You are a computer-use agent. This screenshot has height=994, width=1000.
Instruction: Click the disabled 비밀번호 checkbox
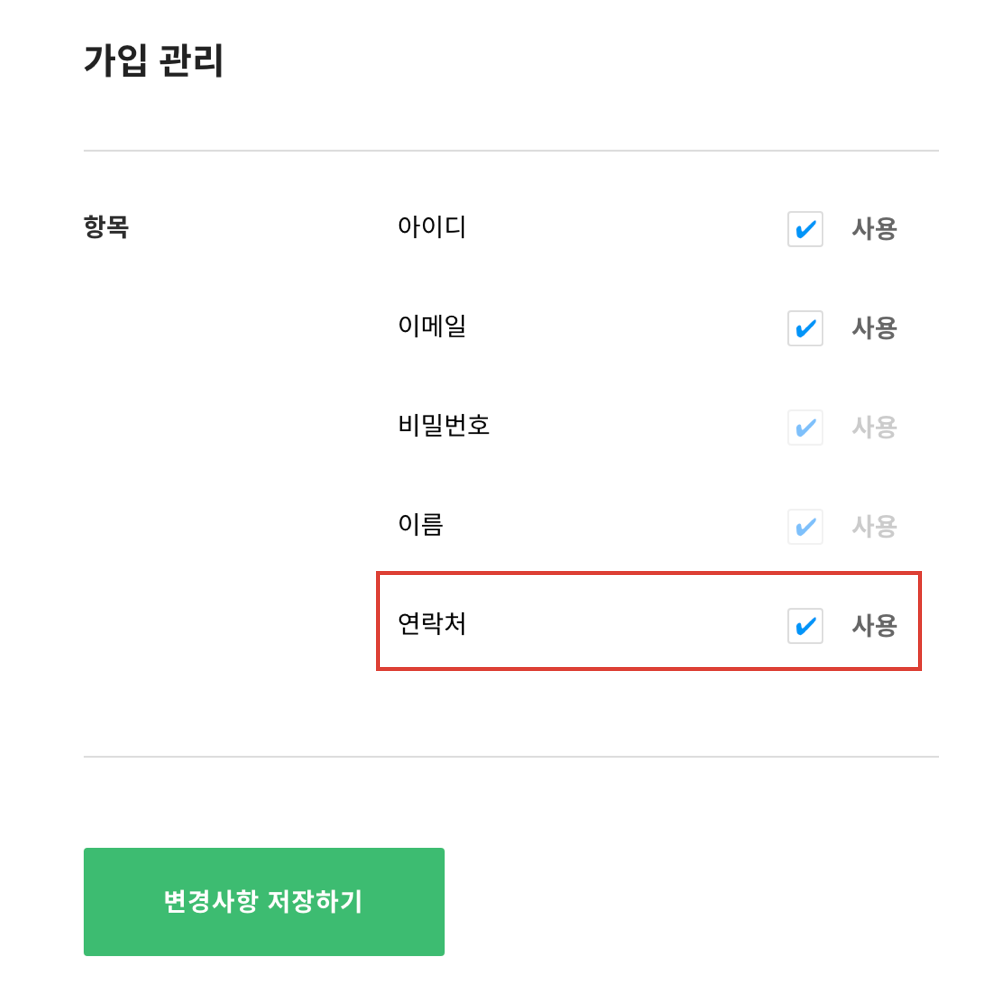(805, 428)
